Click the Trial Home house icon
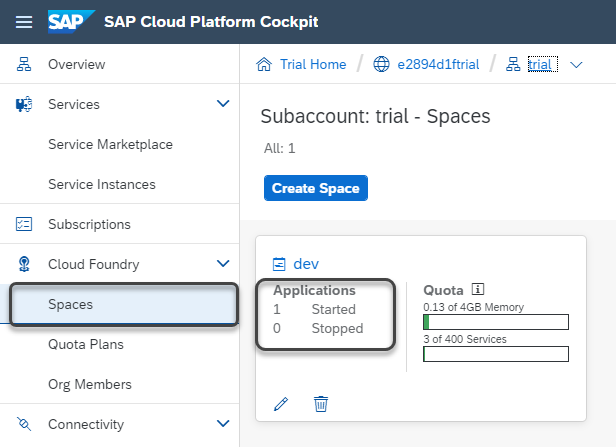The height and width of the screenshot is (447, 616). click(264, 64)
